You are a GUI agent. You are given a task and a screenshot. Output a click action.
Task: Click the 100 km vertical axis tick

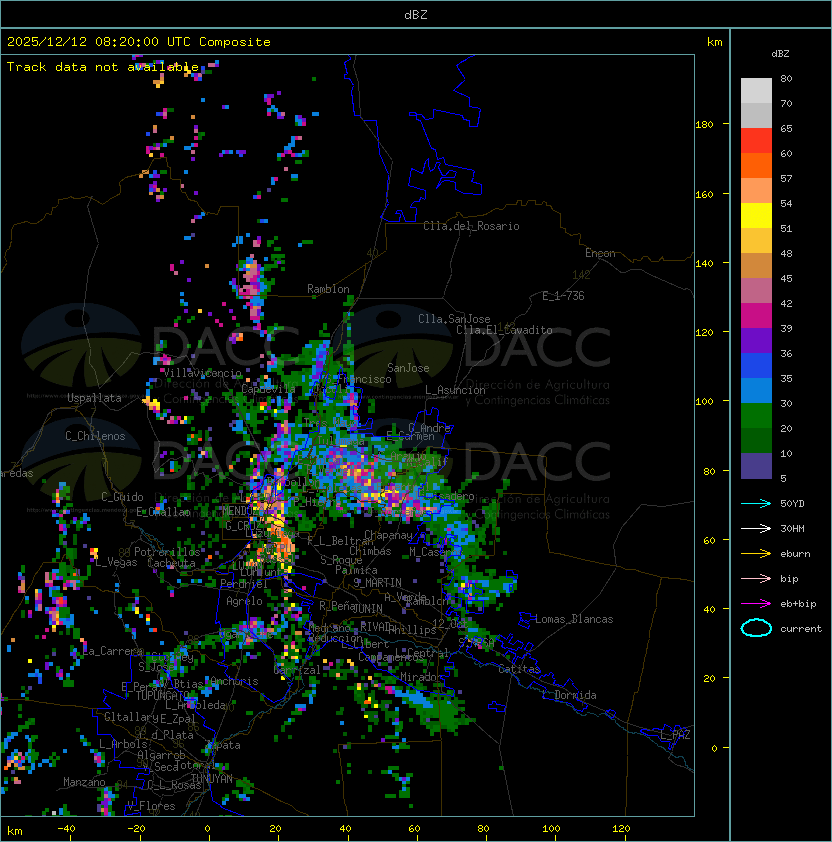click(x=704, y=401)
